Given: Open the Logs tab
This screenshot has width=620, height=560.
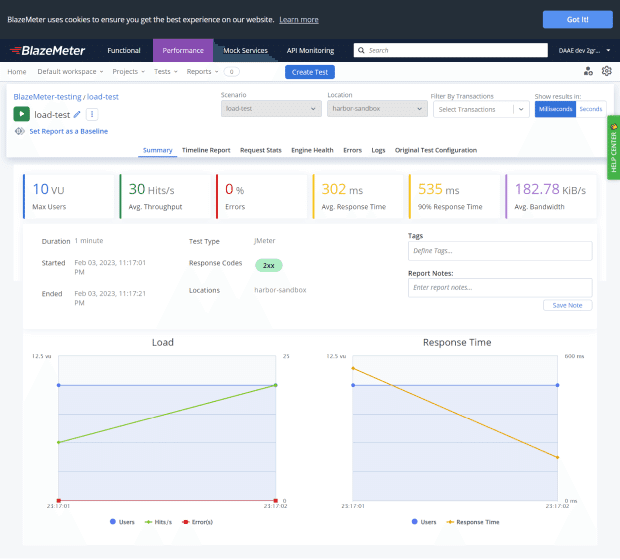Looking at the screenshot, I should pyautogui.click(x=378, y=150).
